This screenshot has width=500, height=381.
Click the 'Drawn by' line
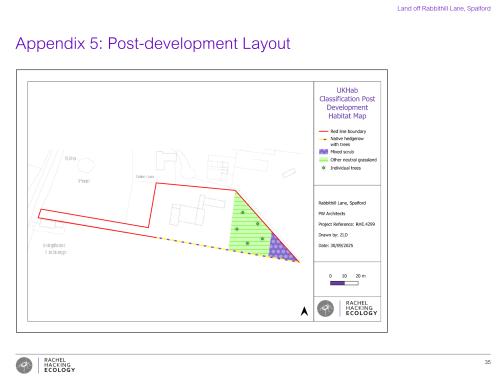pyautogui.click(x=333, y=235)
